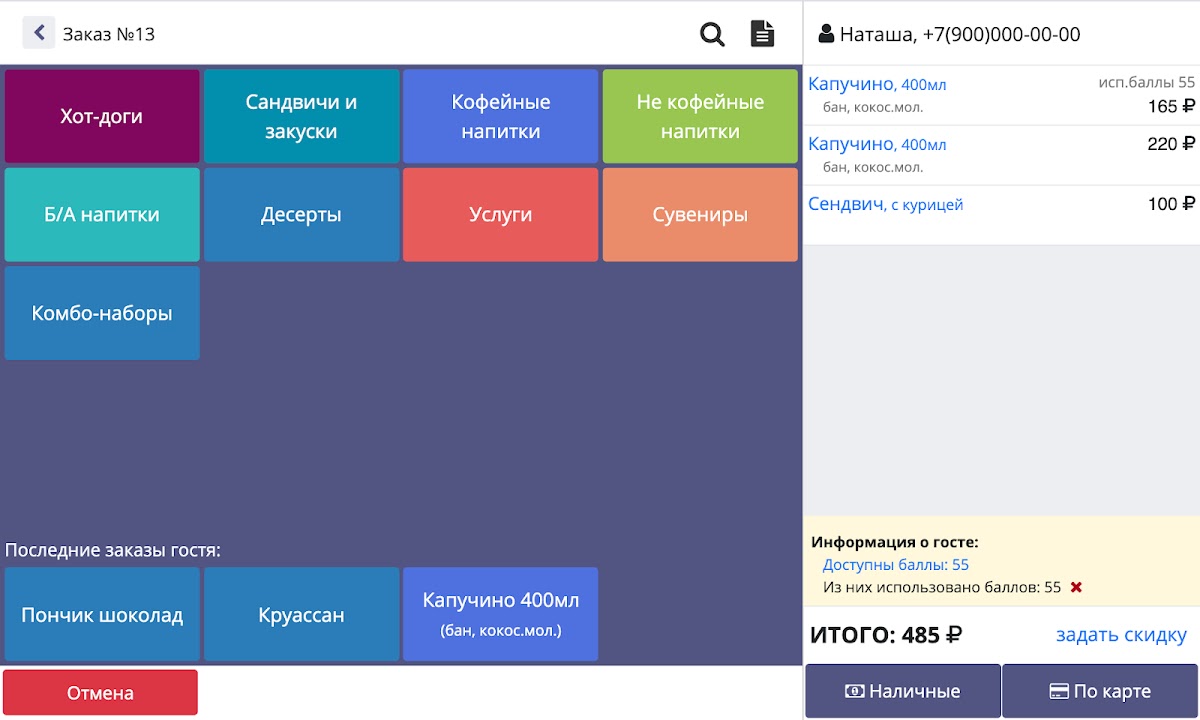
Task: Open the Сувениры category tile
Action: pyautogui.click(x=700, y=215)
